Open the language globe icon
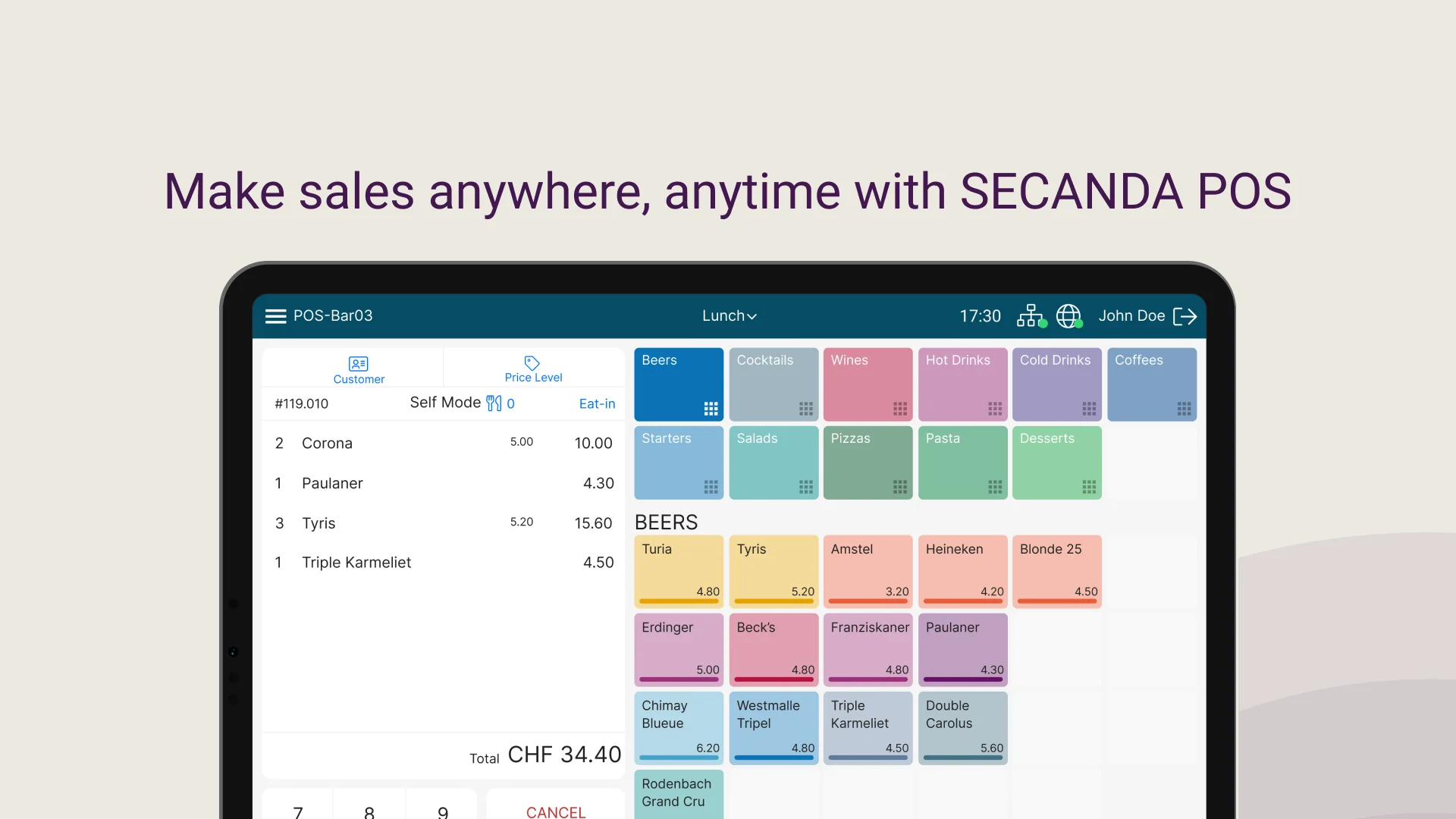The height and width of the screenshot is (819, 1456). tap(1068, 316)
